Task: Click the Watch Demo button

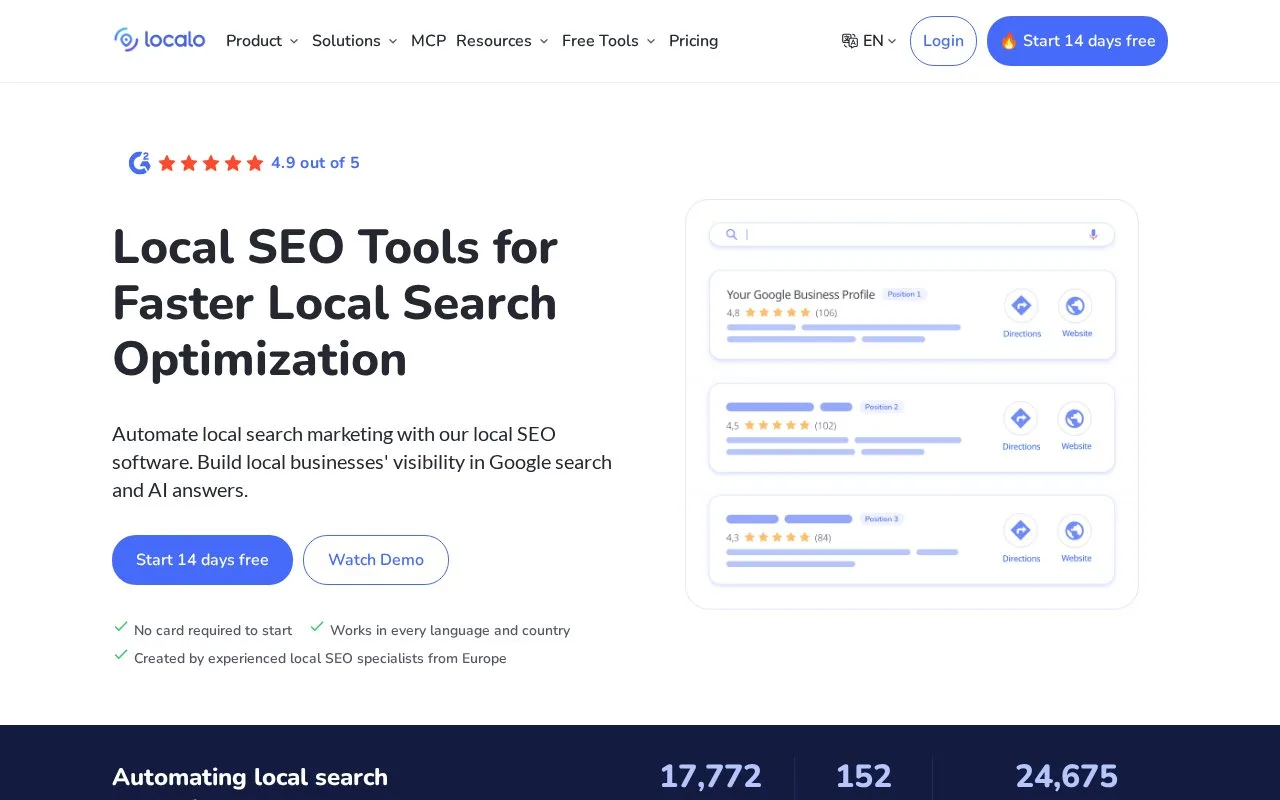Action: [x=376, y=560]
